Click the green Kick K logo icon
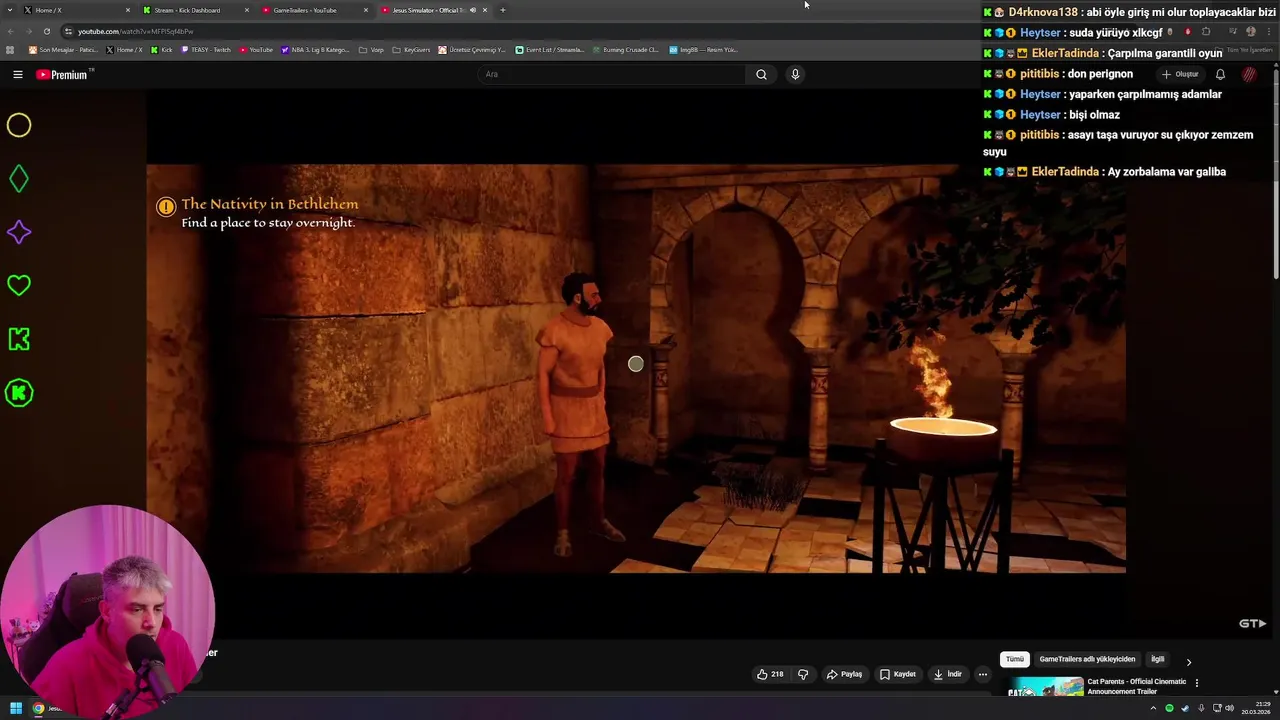Viewport: 1280px width, 720px height. pos(19,339)
